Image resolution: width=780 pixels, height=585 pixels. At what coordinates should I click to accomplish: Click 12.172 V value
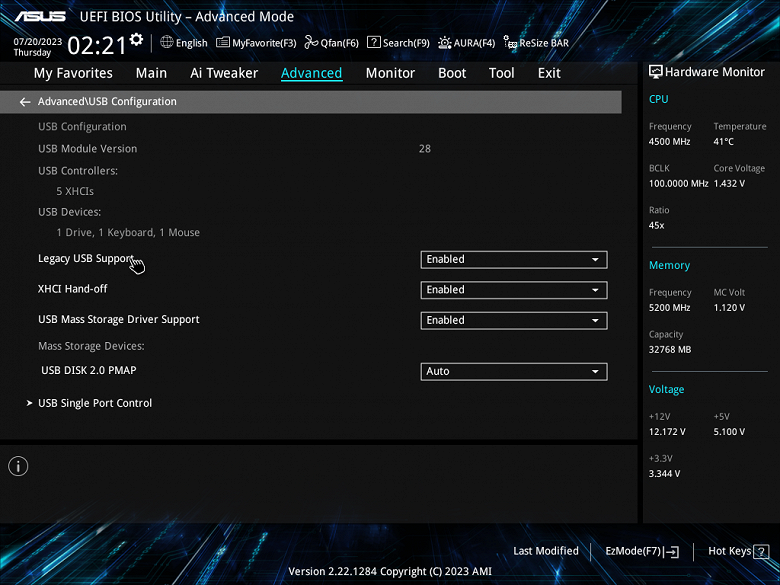pos(667,432)
